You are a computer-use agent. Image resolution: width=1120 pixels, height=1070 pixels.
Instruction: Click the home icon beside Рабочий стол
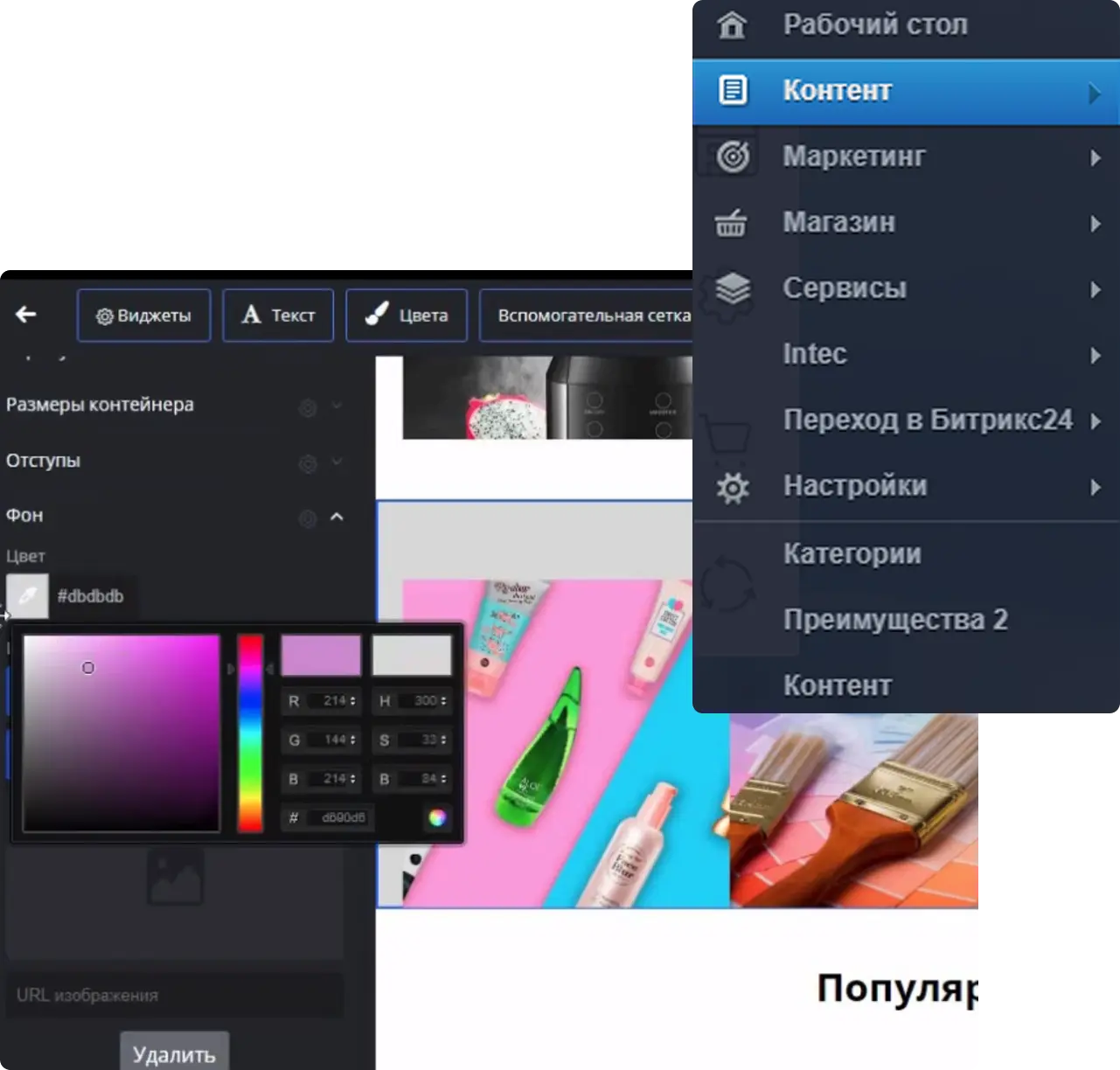[732, 24]
